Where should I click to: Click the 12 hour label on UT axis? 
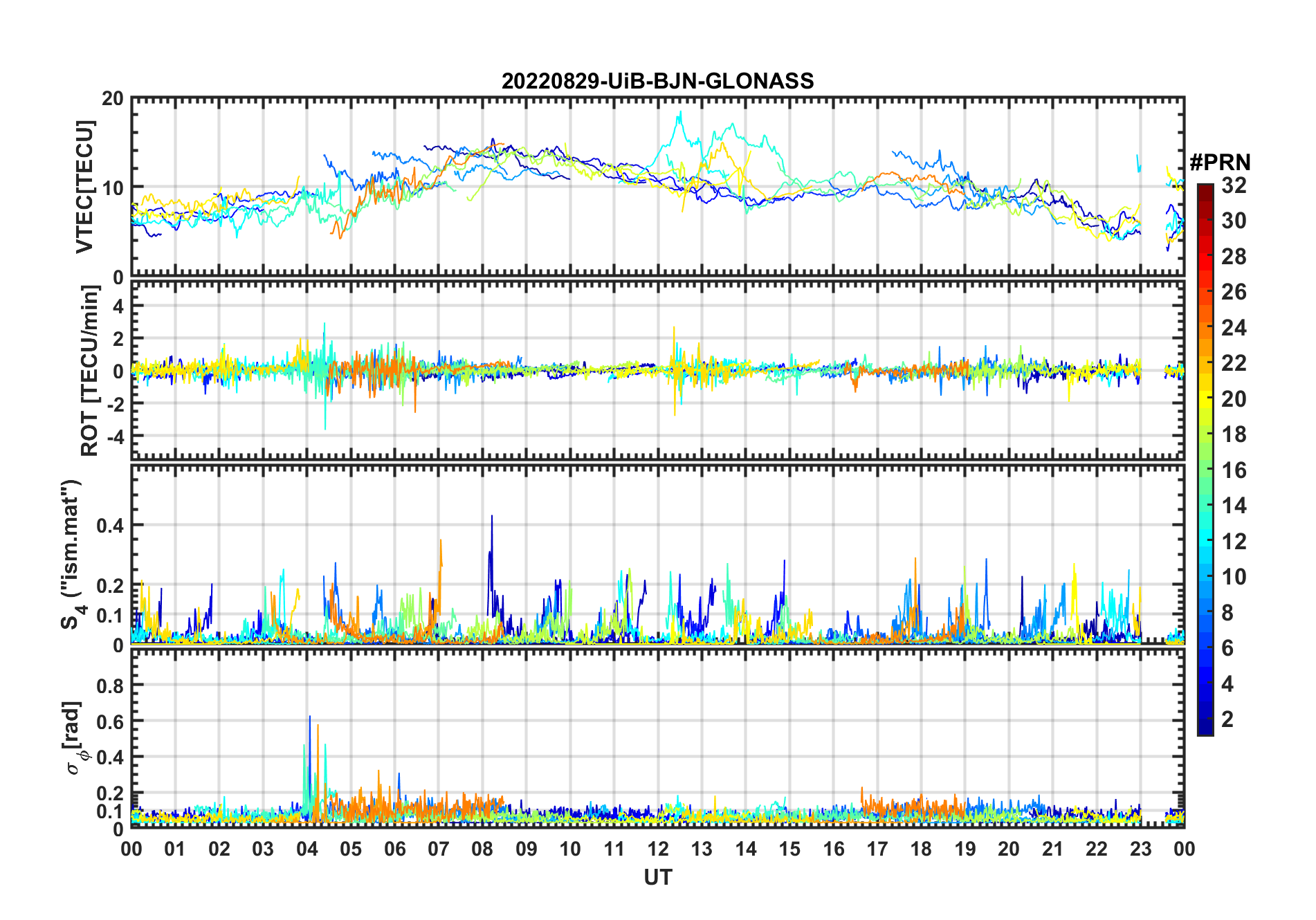tap(658, 849)
